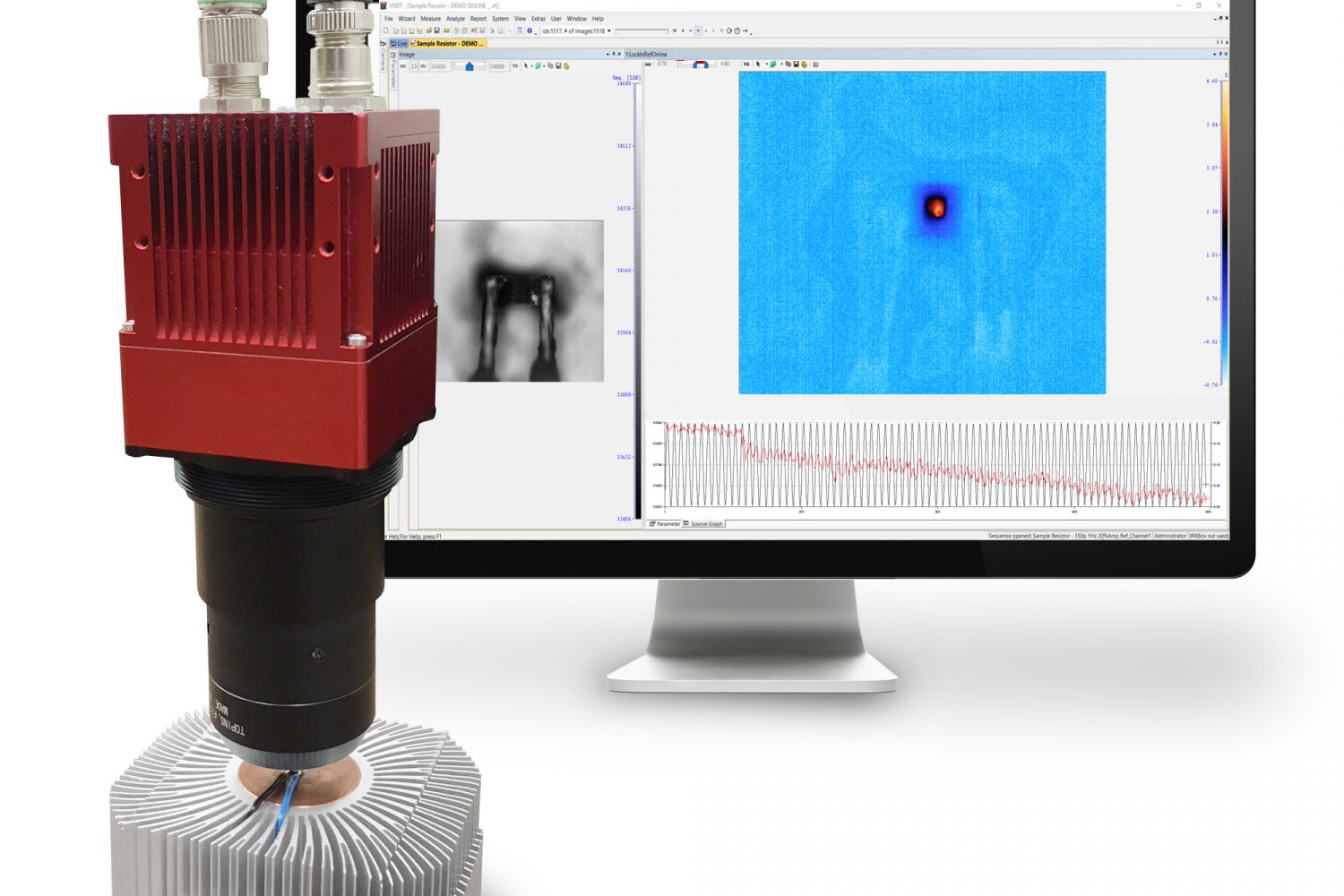Click the New file icon in main toolbar
The image size is (1344, 896).
[386, 30]
